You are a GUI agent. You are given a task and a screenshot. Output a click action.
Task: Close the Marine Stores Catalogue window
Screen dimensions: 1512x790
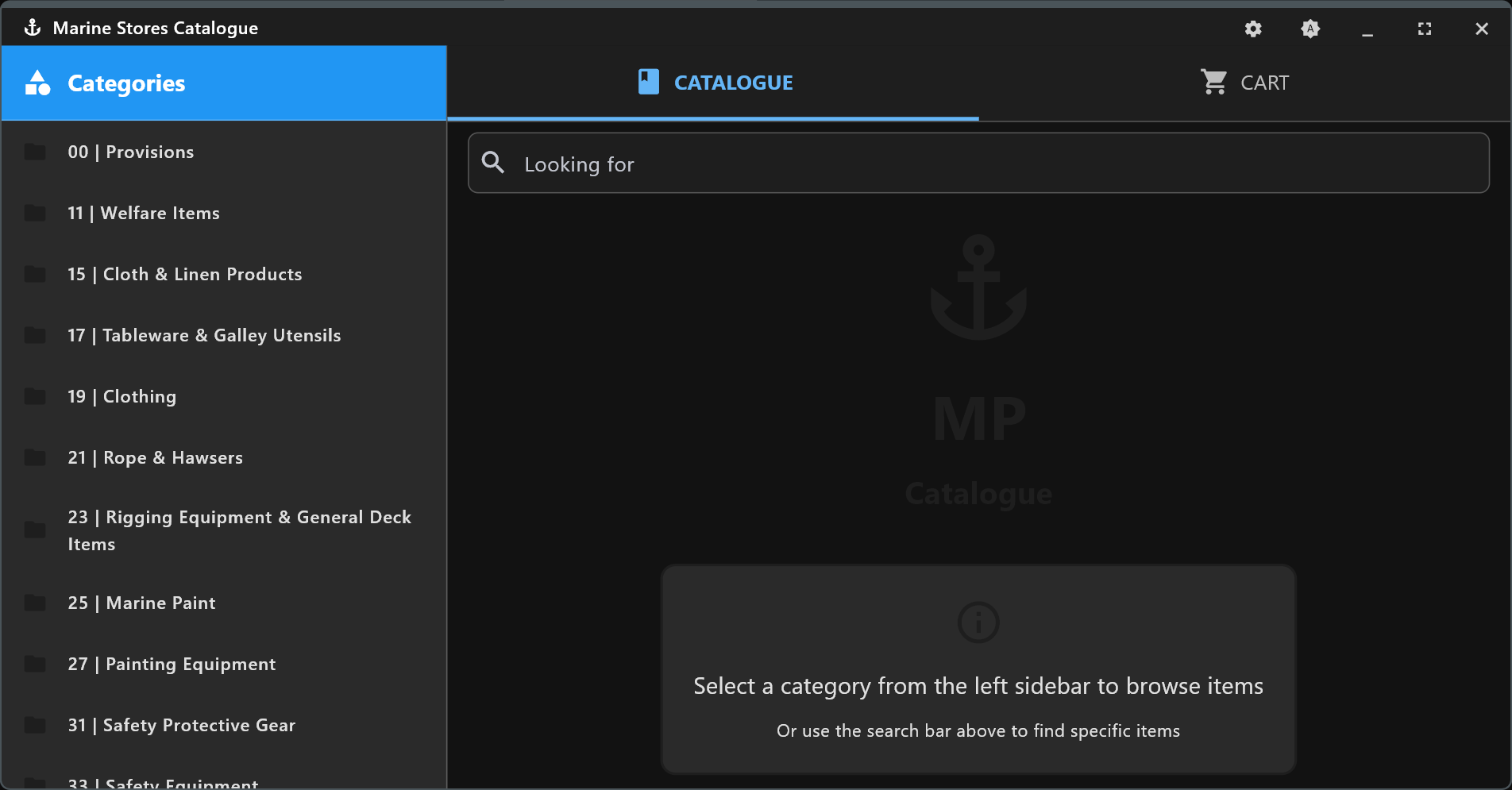(1482, 29)
